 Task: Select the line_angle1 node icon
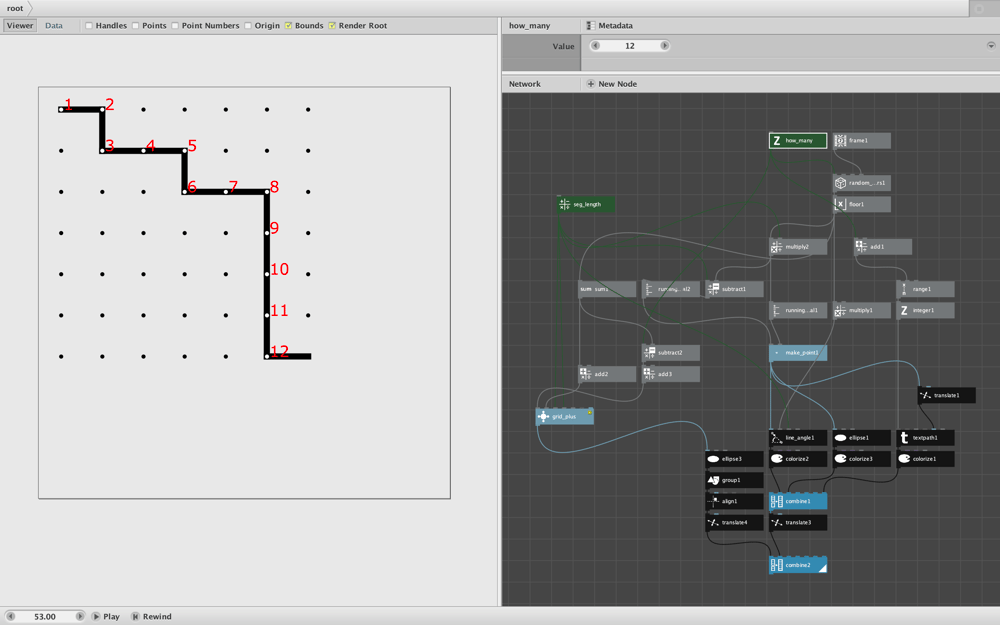point(776,438)
